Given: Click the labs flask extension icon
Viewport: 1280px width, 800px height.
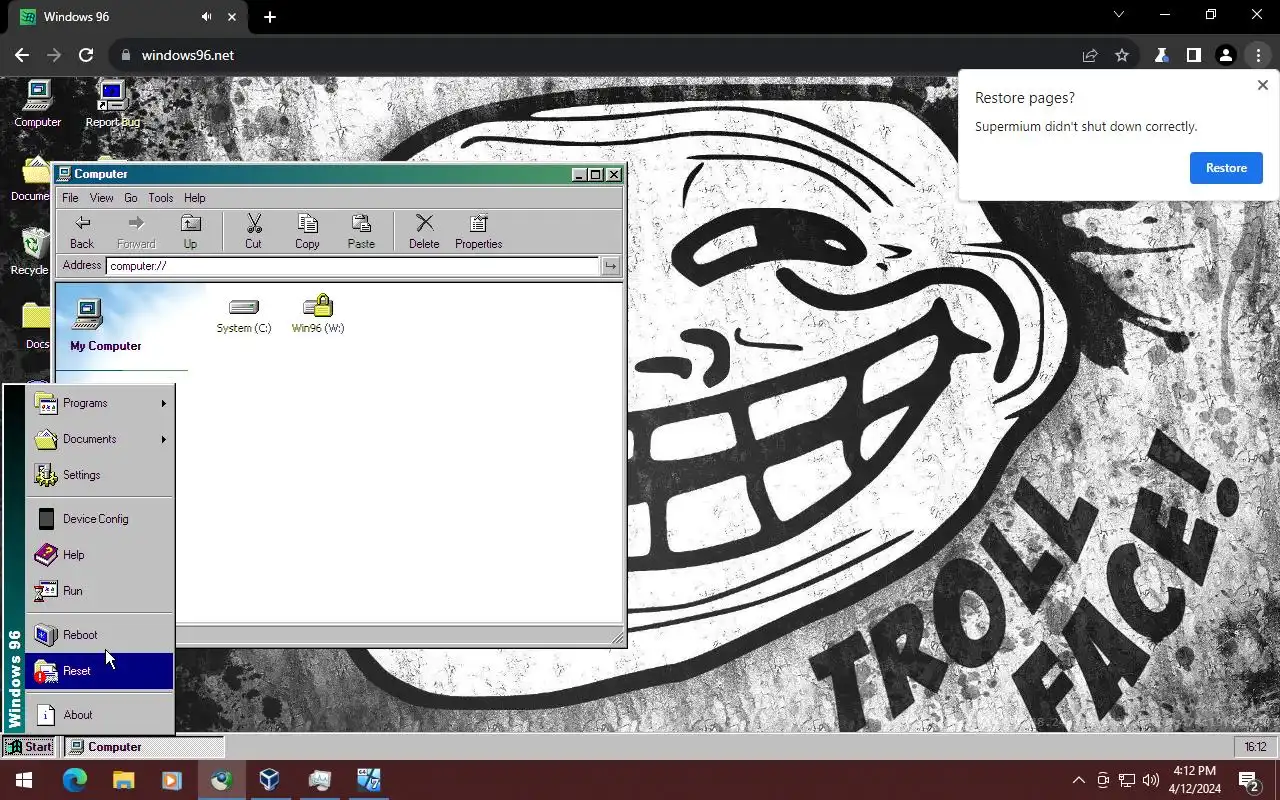Looking at the screenshot, I should click(x=1161, y=55).
